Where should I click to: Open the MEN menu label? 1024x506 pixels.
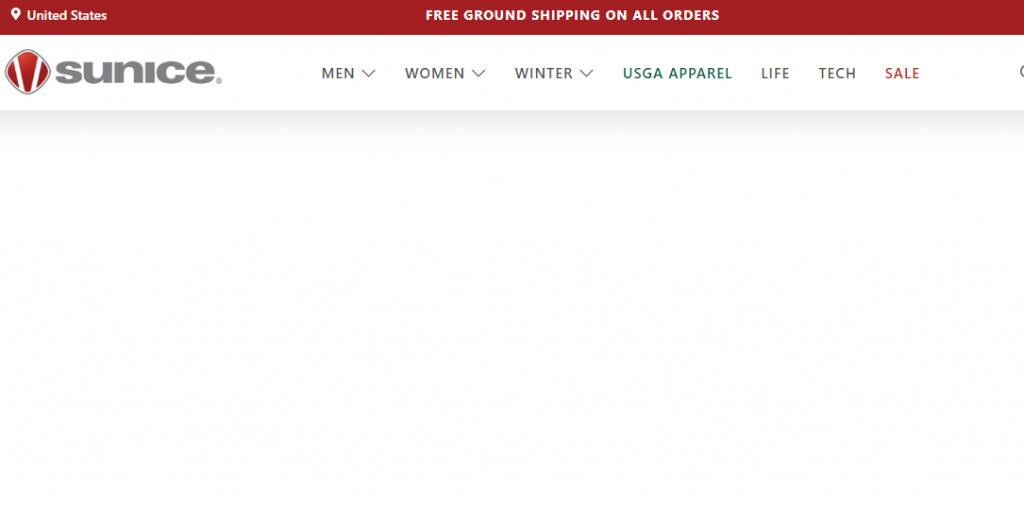click(338, 73)
